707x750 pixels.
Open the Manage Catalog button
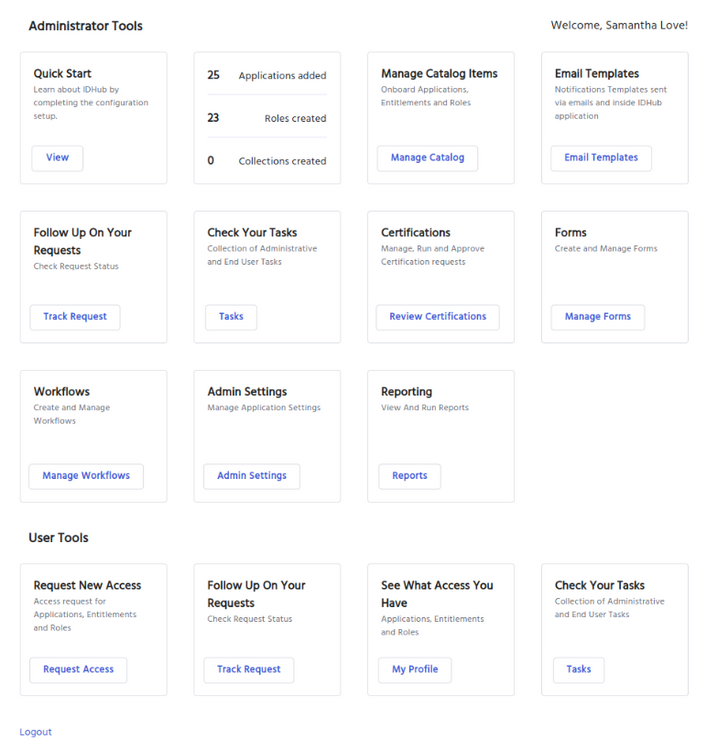click(x=427, y=158)
